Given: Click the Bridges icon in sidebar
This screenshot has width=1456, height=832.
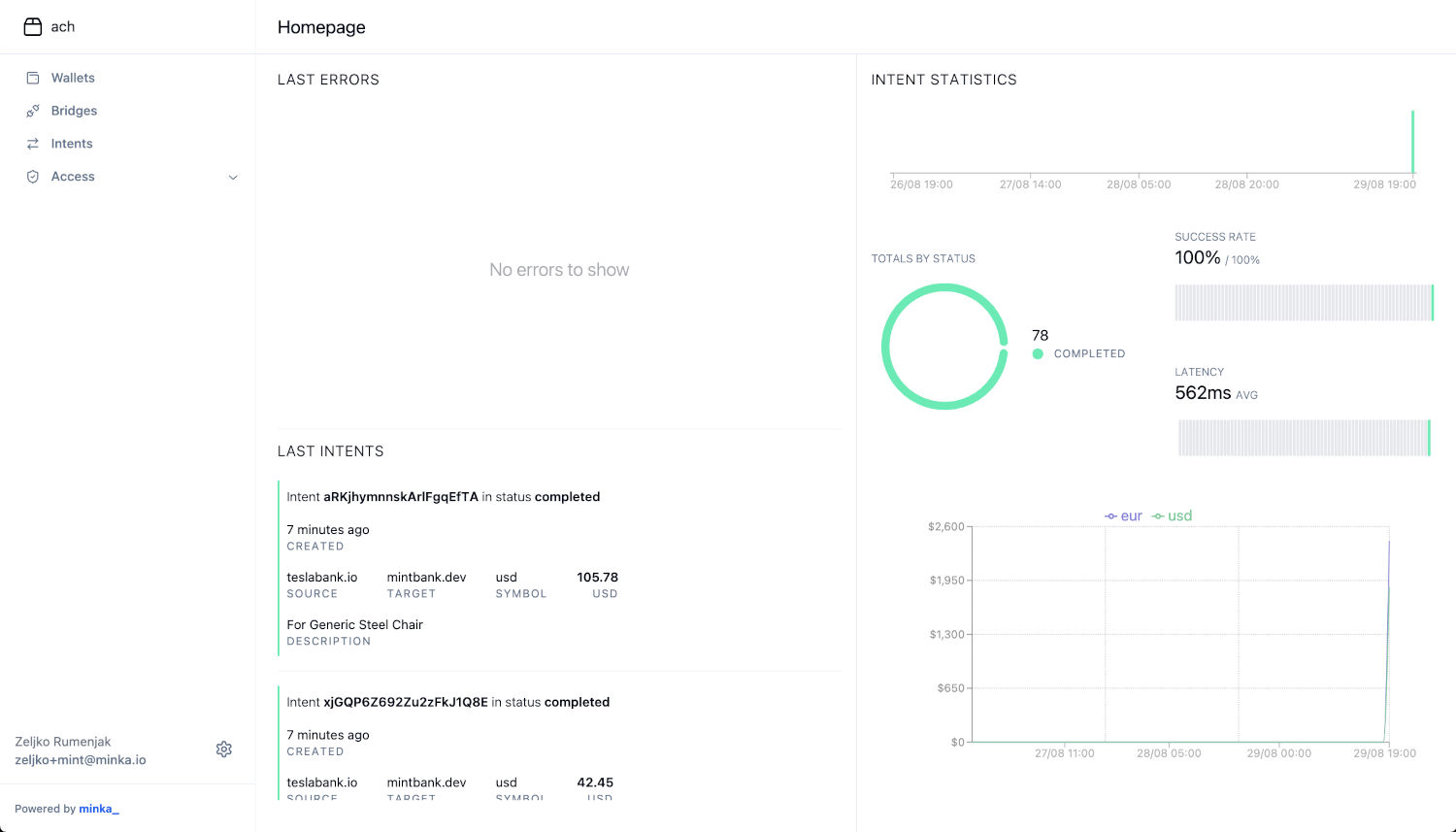Looking at the screenshot, I should click(33, 111).
